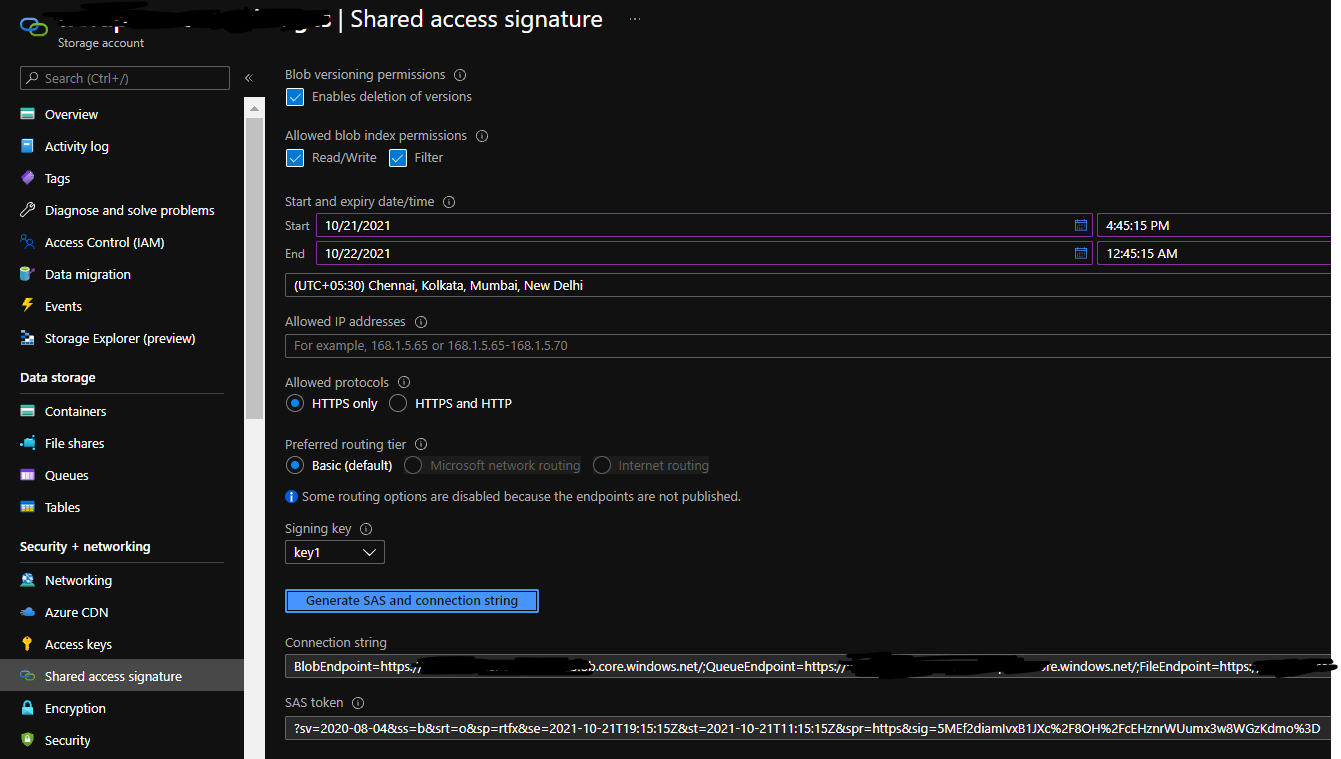
Task: Click the Diagnose and solve problems wrench icon
Action: point(28,210)
